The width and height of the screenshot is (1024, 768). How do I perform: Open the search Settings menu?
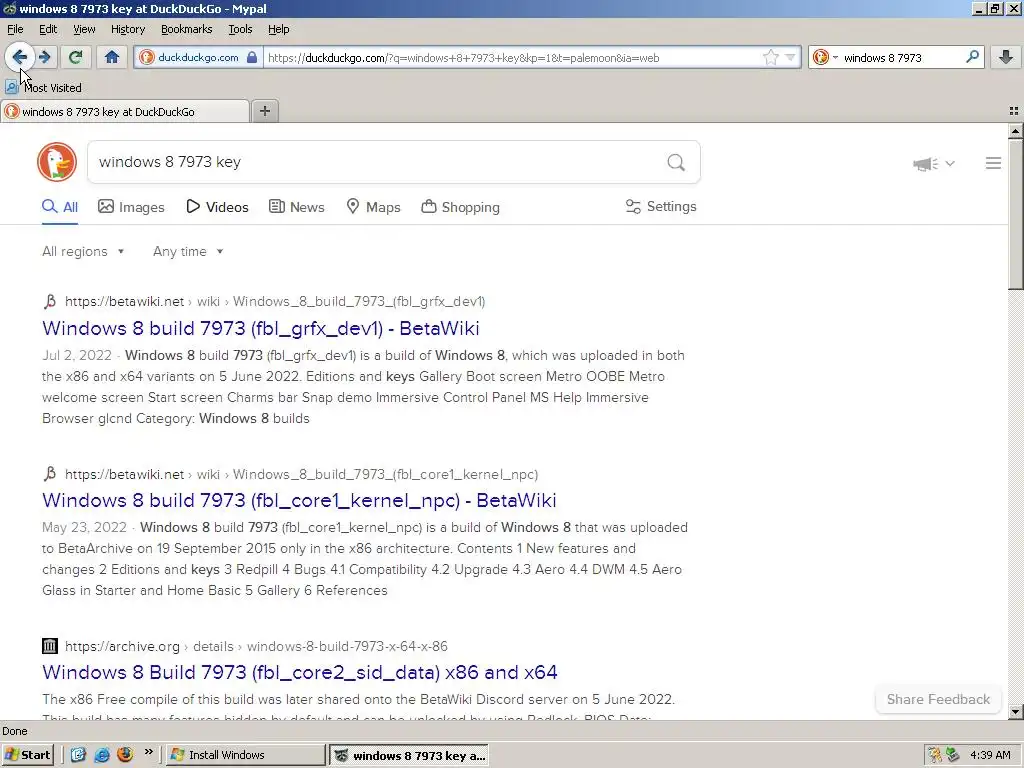[x=661, y=206]
